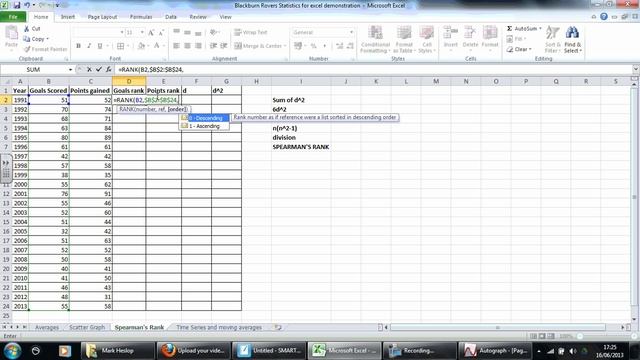Click the volume speaker tray icon
640x360 pixels.
(x=573, y=351)
